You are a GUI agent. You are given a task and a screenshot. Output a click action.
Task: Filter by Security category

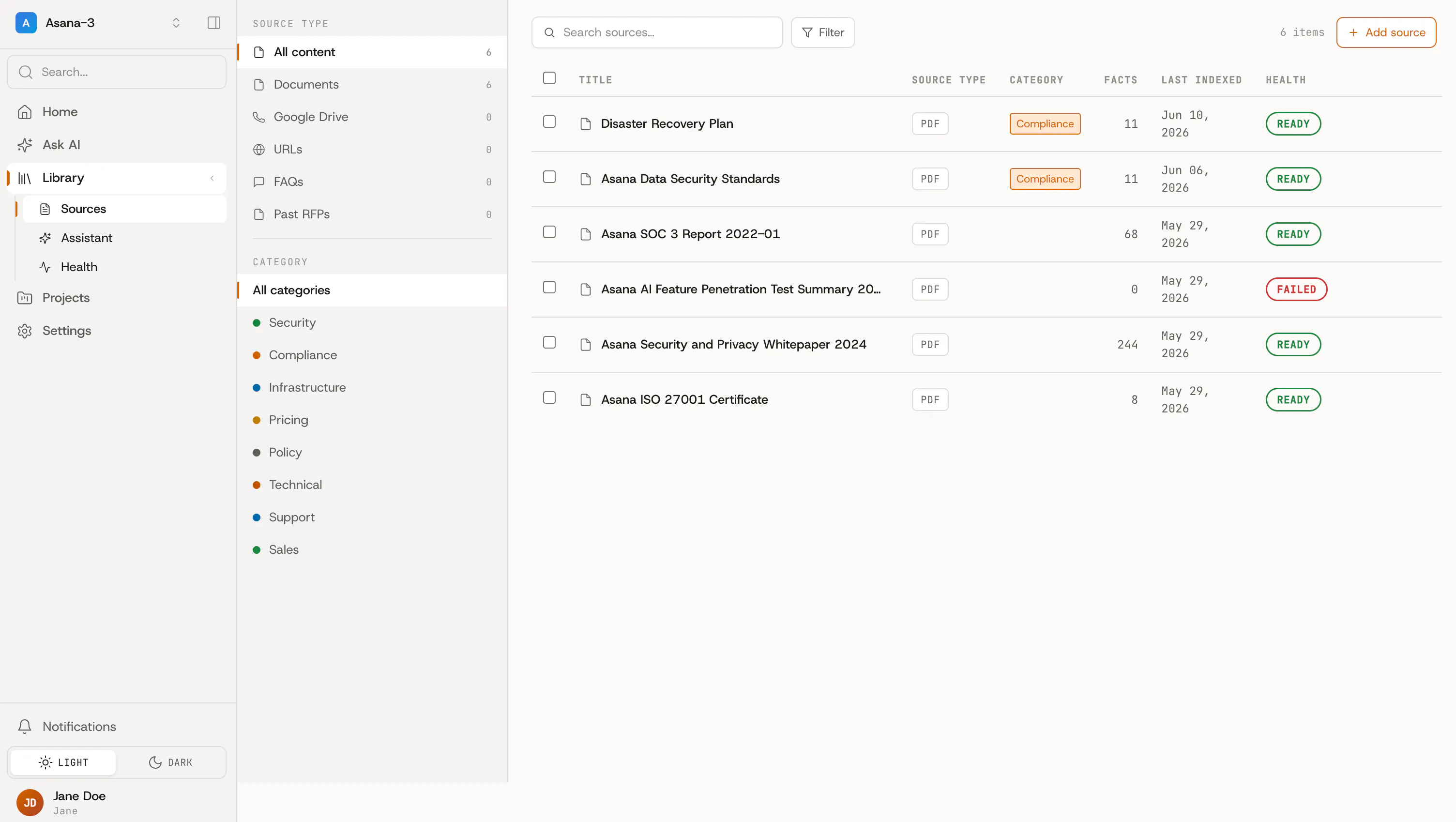coord(372,323)
